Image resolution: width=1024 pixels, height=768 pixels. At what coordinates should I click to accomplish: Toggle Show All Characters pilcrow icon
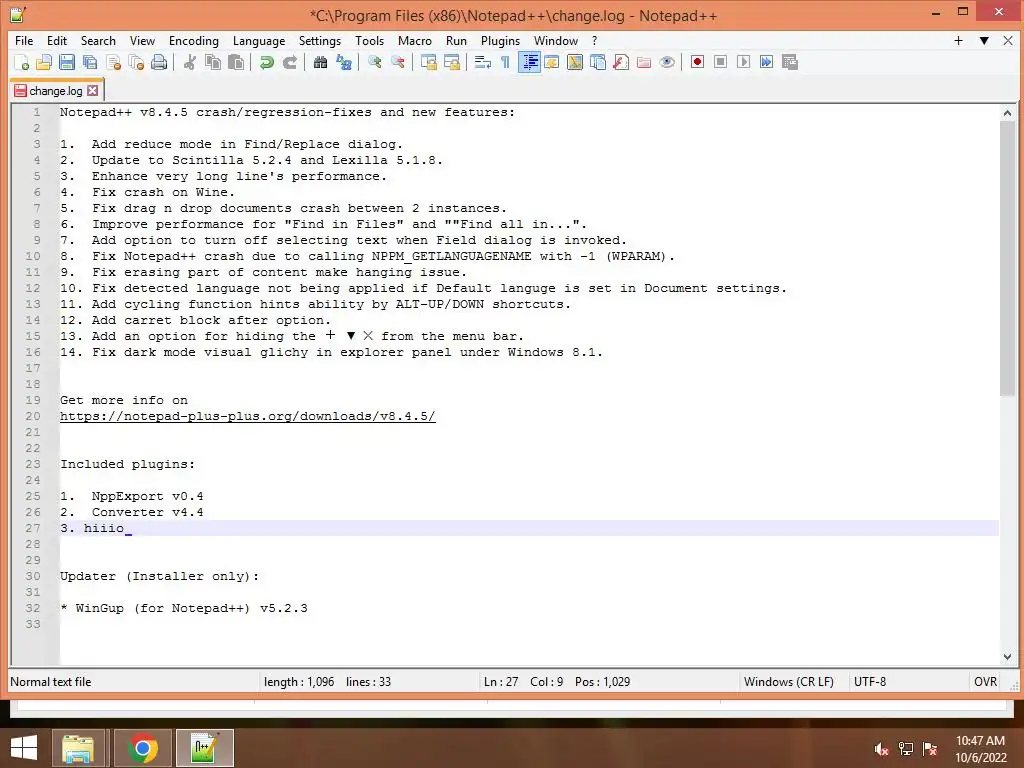[505, 62]
